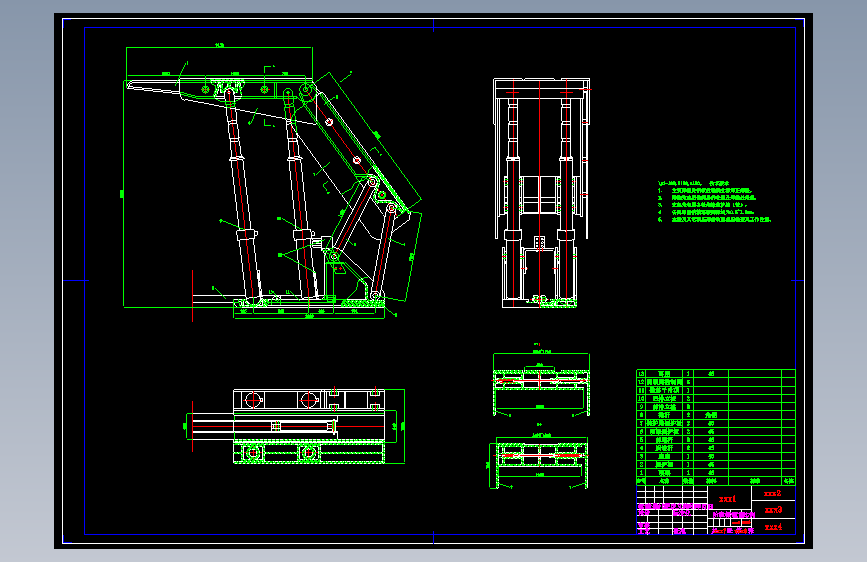Select the green technical notes text block
The height and width of the screenshot is (562, 867).
point(714,201)
